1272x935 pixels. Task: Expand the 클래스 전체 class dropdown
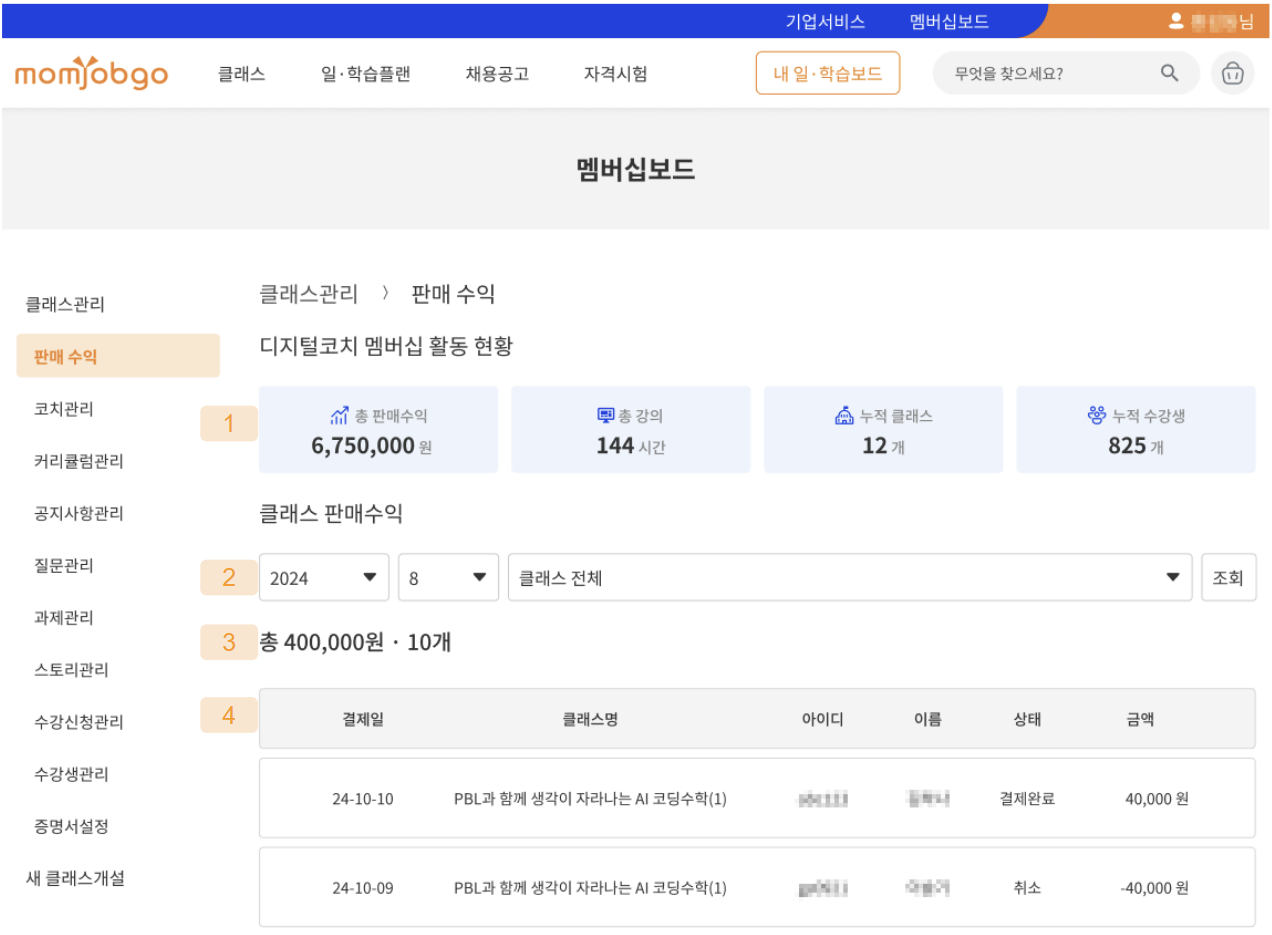click(x=849, y=578)
